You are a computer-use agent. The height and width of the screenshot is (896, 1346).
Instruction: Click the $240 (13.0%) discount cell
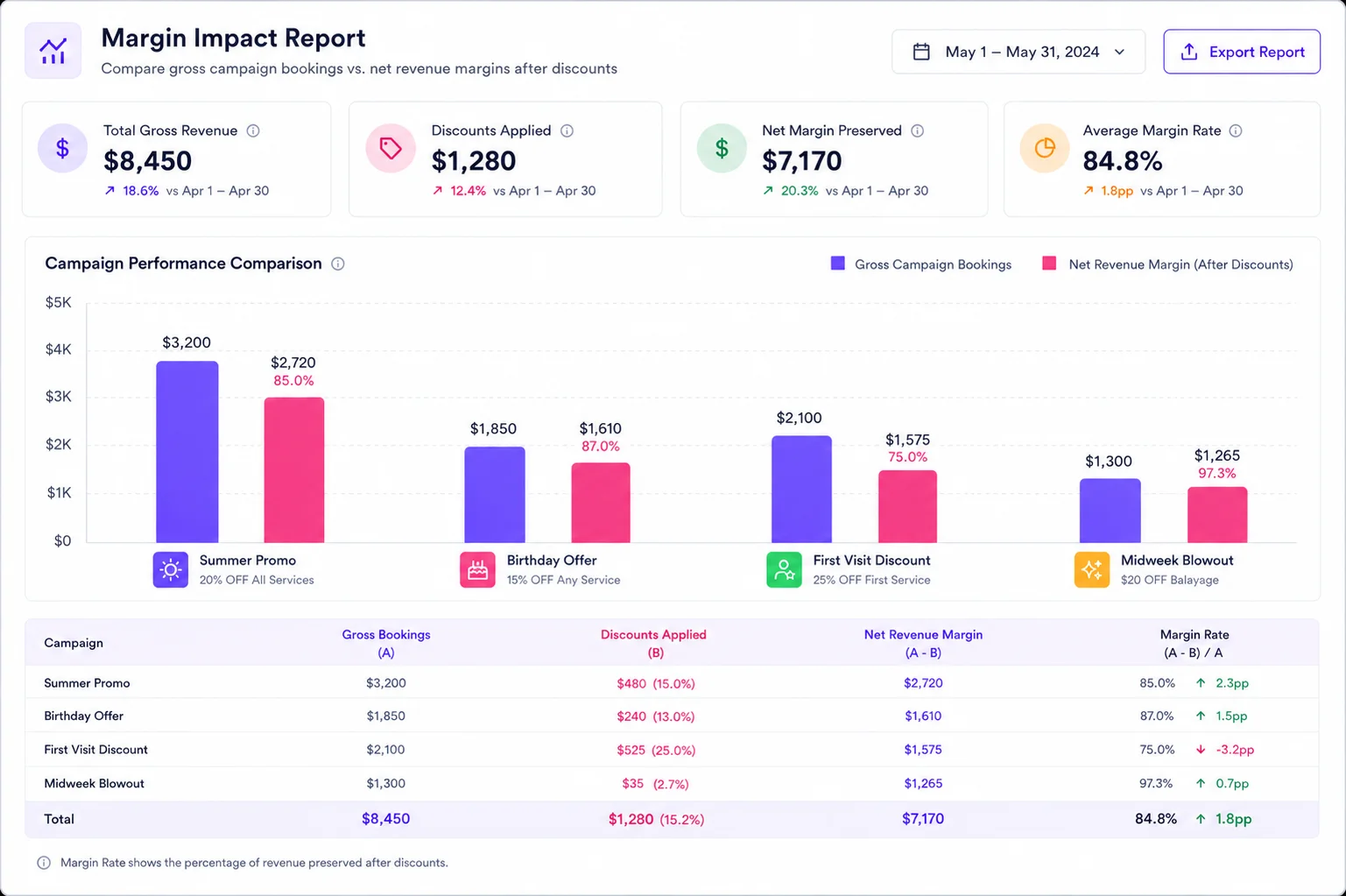pyautogui.click(x=655, y=716)
